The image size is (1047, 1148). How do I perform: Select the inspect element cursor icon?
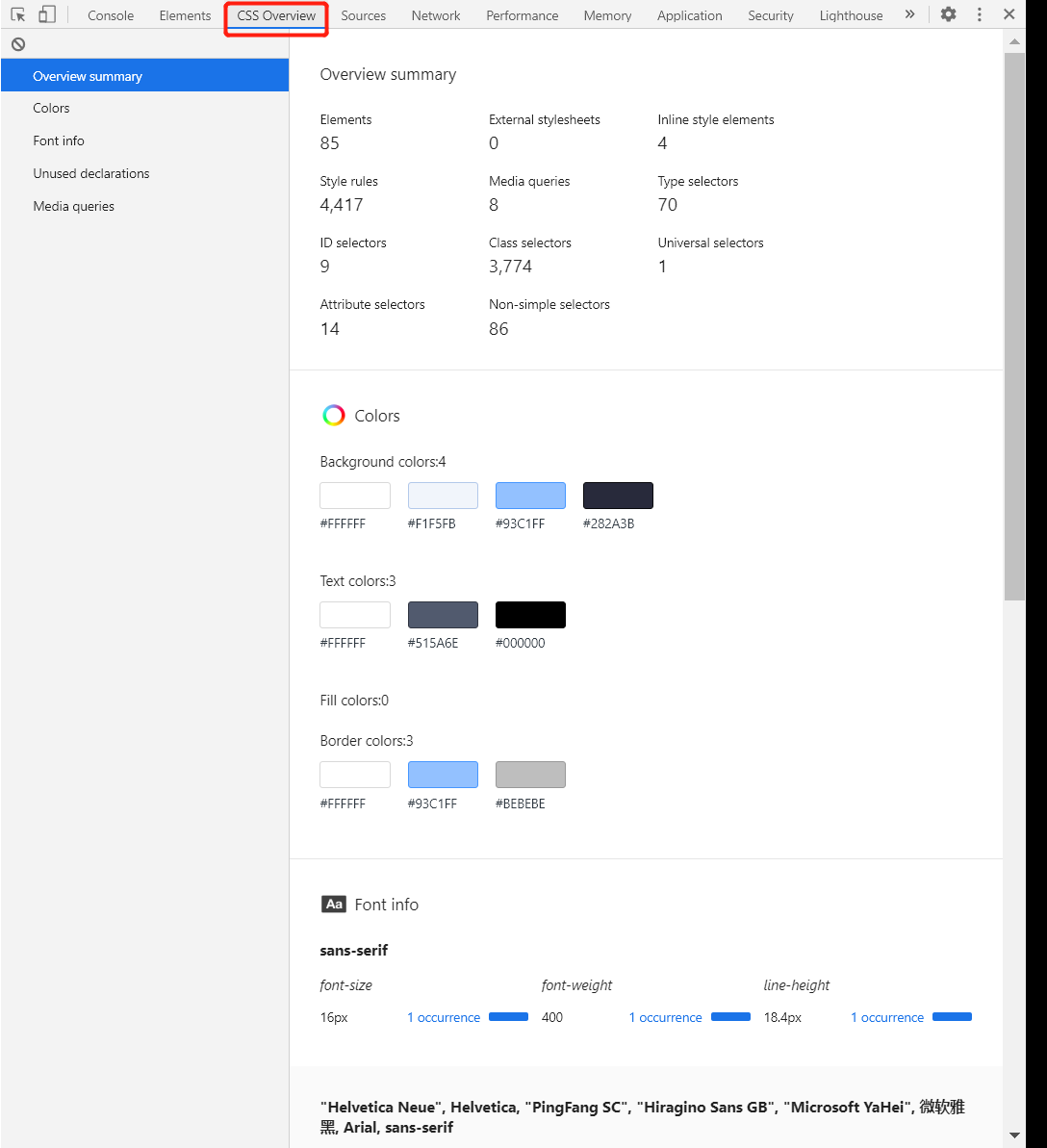[16, 14]
